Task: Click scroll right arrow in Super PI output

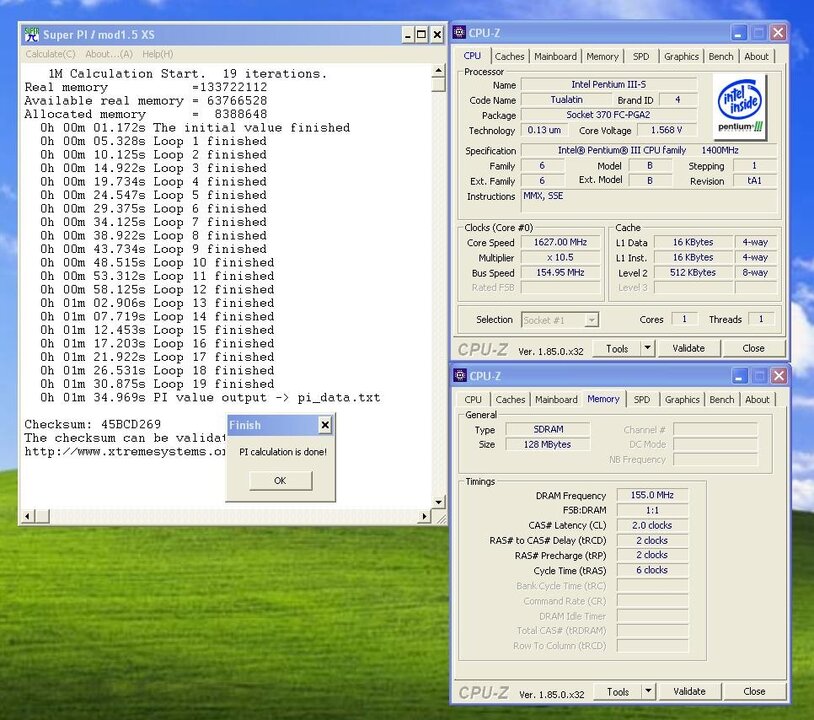Action: tap(425, 517)
